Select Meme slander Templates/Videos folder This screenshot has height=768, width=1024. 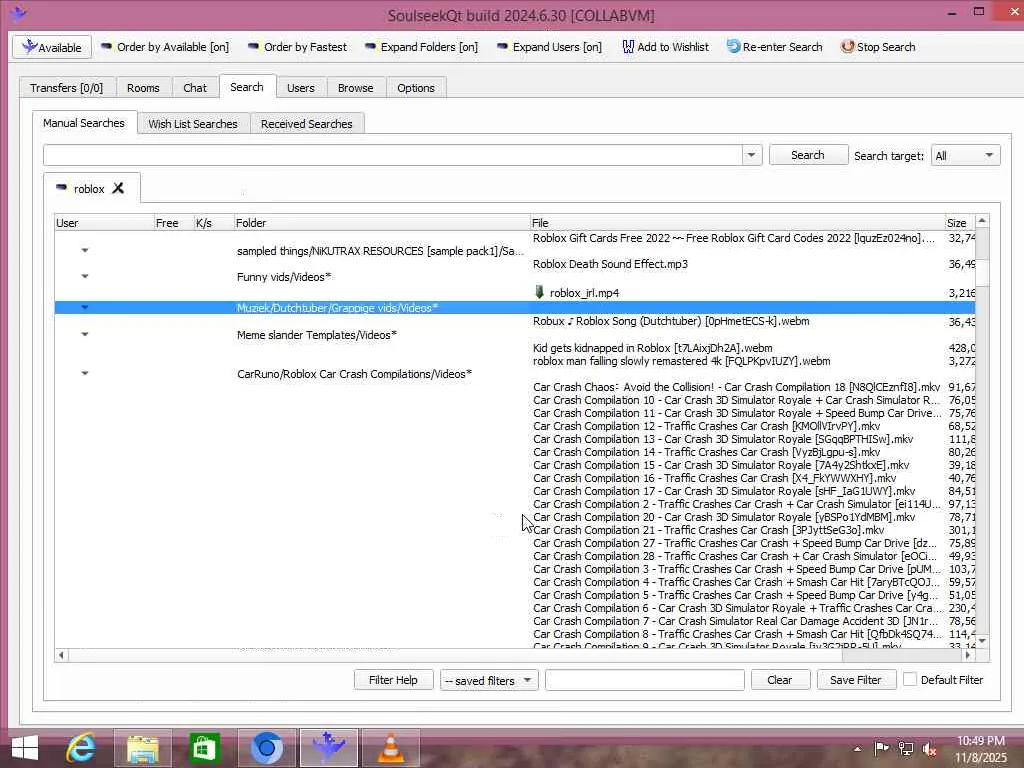[317, 335]
